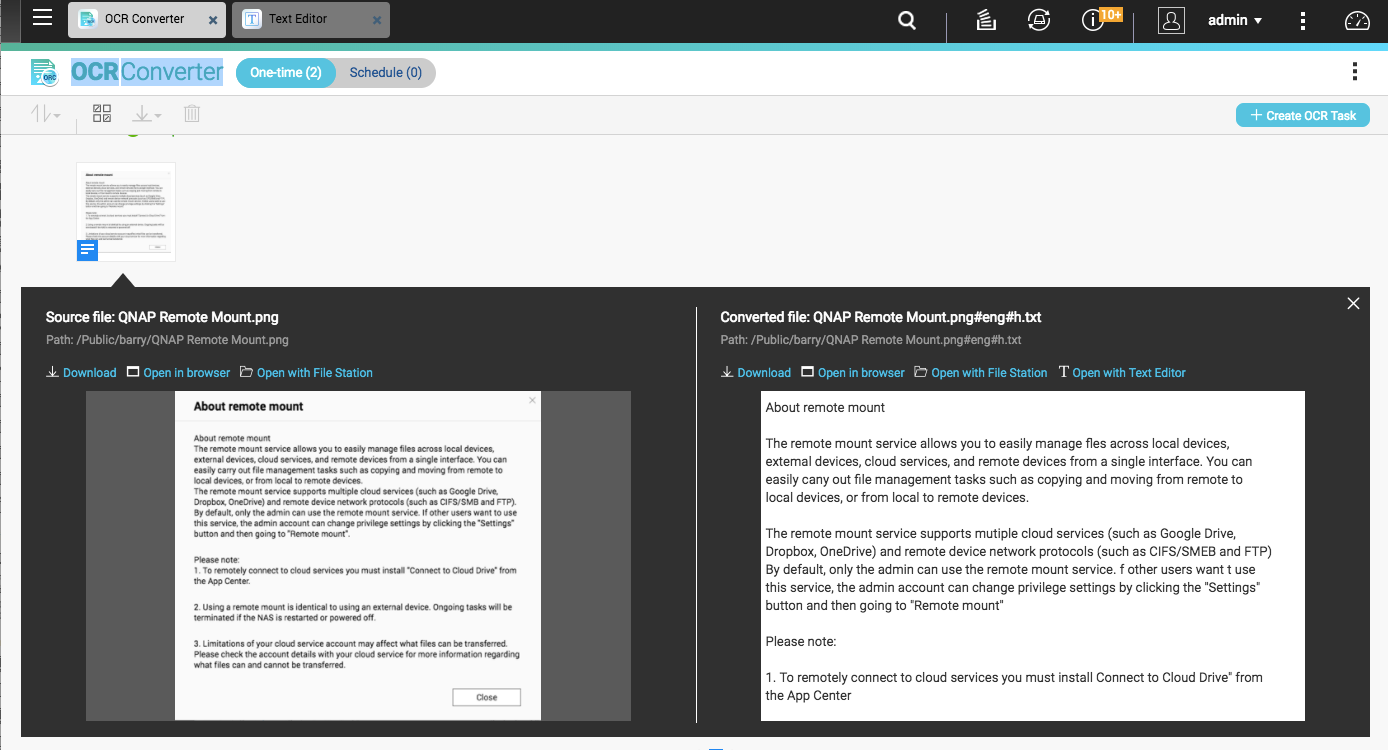
Task: Open the search magnifier in the top bar
Action: coord(907,20)
